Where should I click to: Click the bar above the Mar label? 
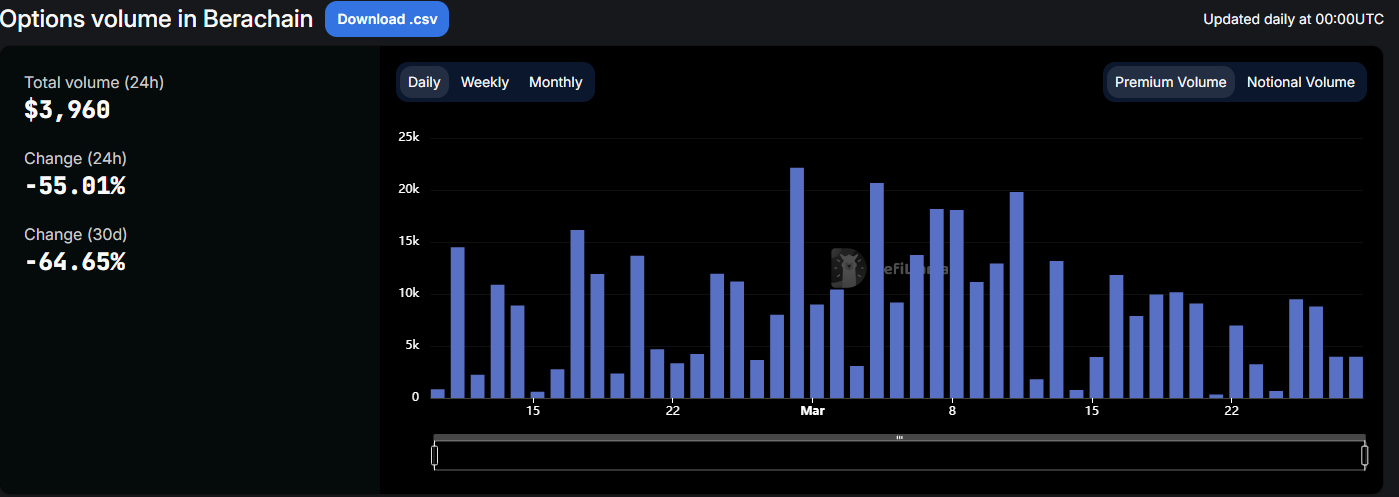(817, 351)
